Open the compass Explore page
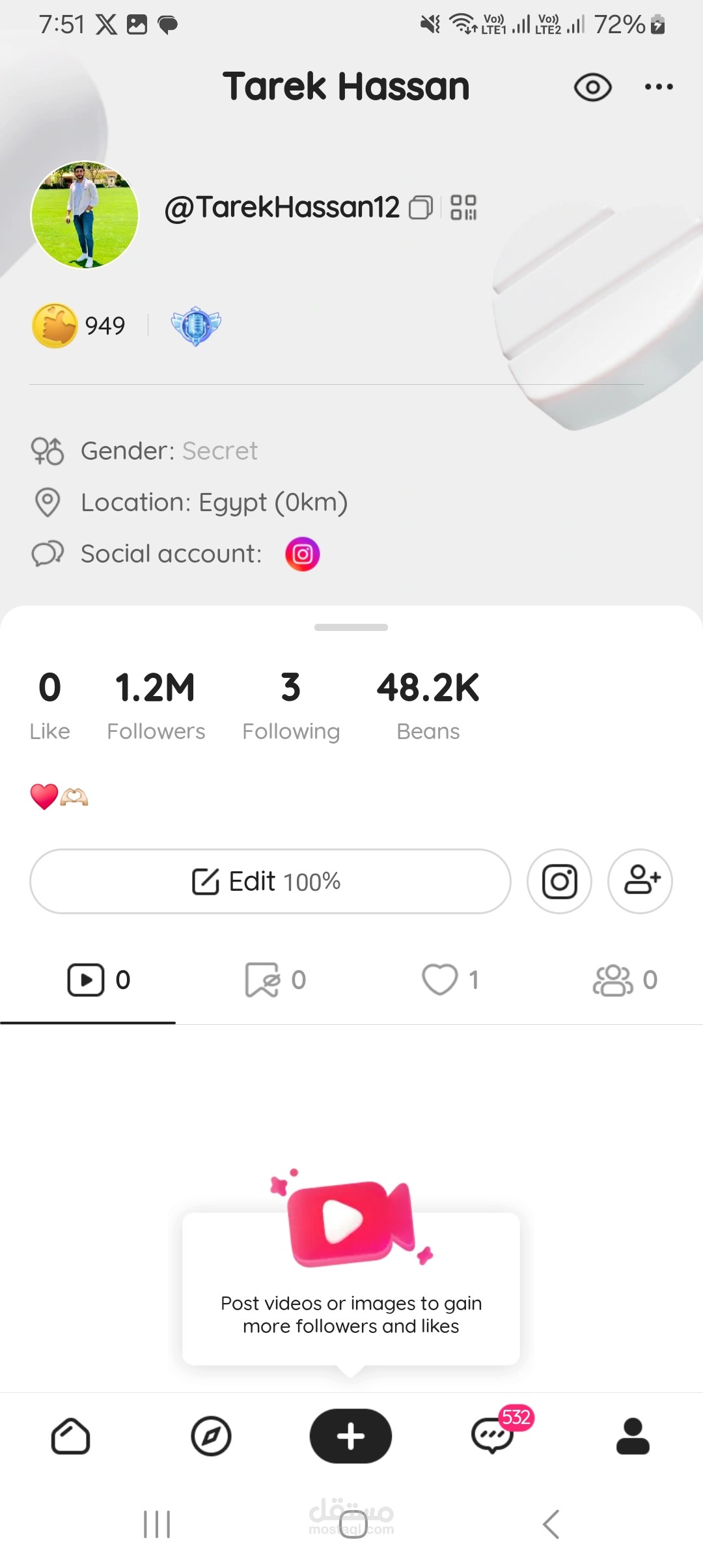 point(211,1436)
